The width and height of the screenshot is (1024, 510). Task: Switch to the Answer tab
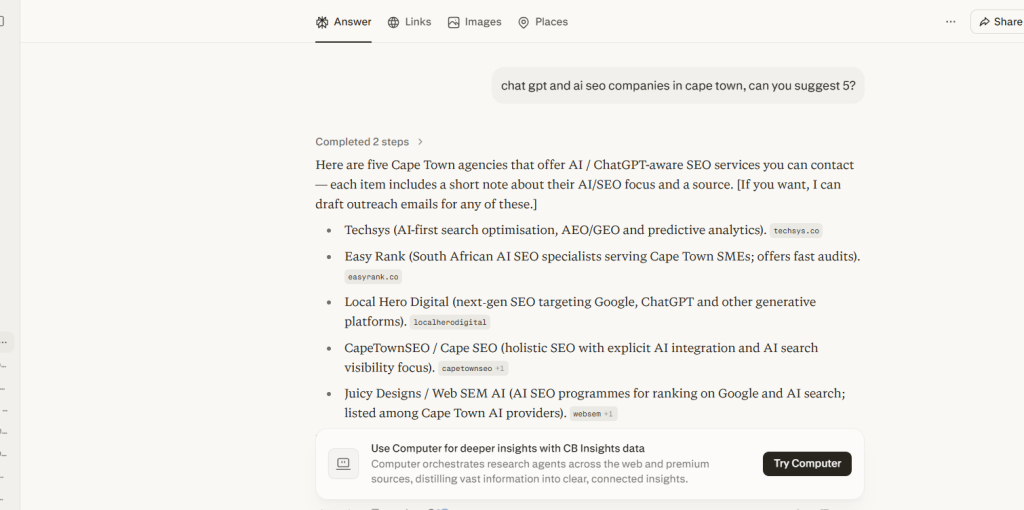point(344,22)
